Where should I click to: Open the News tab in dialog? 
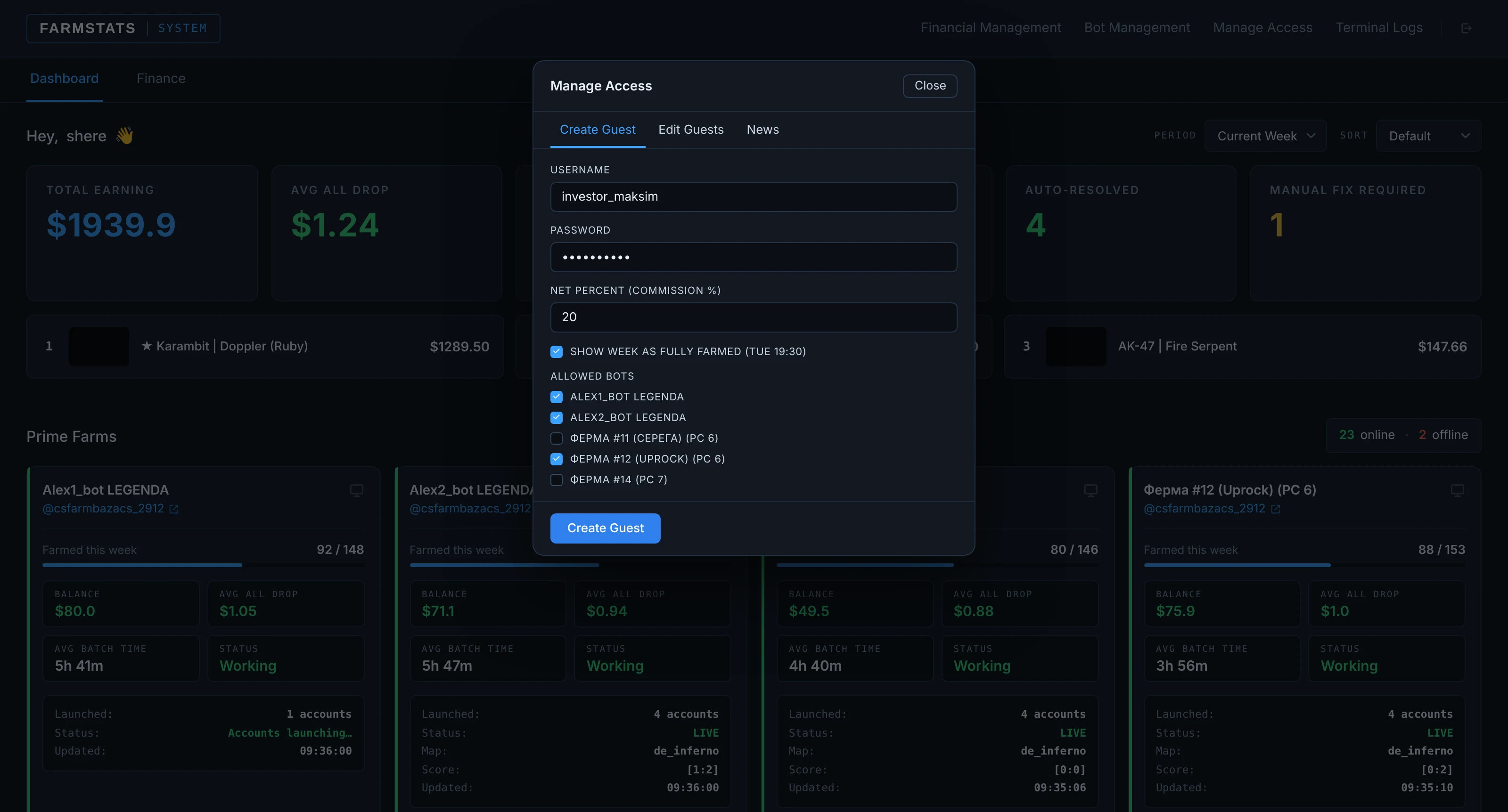pos(762,129)
